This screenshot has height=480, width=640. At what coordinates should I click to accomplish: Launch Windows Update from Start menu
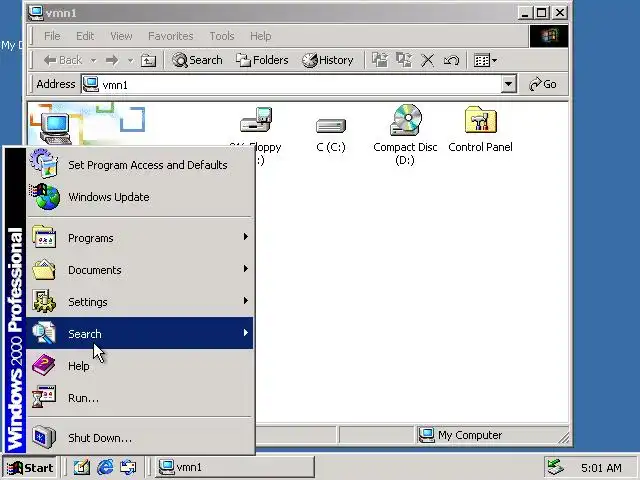140,197
